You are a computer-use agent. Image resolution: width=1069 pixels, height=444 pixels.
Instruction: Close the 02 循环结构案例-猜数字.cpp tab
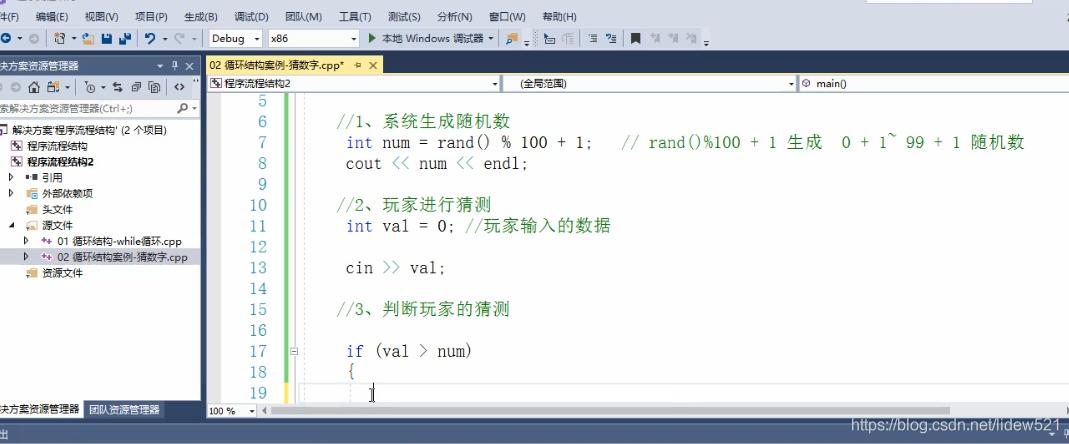point(373,65)
